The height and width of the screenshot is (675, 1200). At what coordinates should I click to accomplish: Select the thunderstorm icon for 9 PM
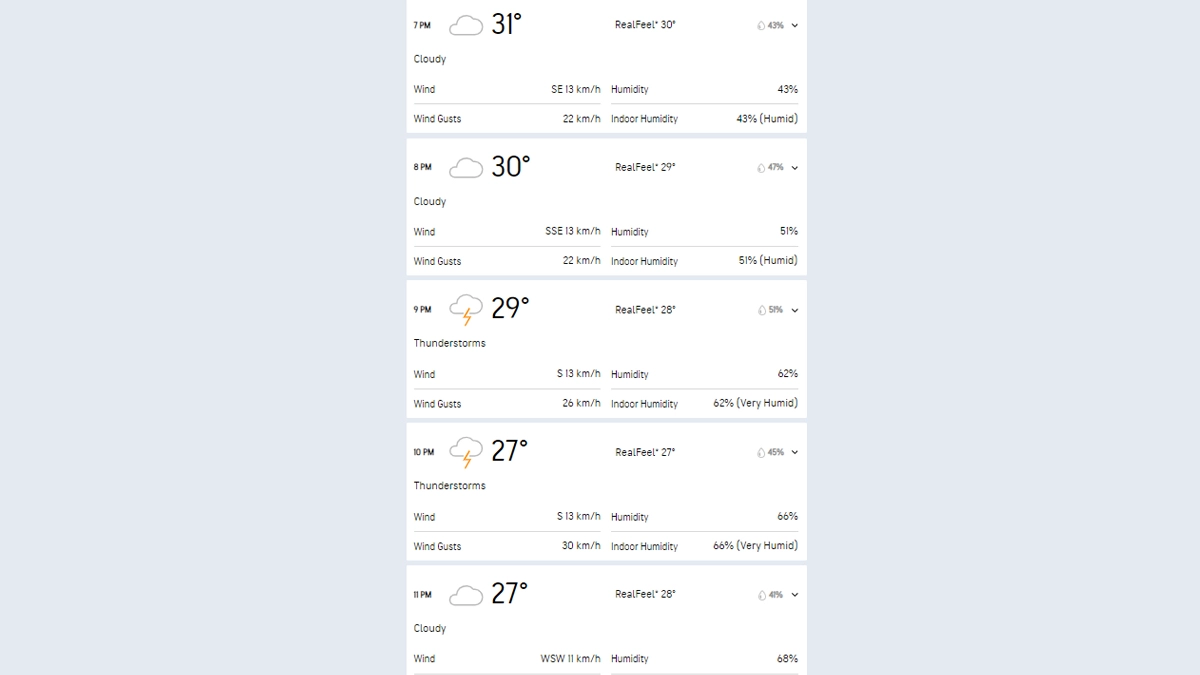tap(466, 310)
